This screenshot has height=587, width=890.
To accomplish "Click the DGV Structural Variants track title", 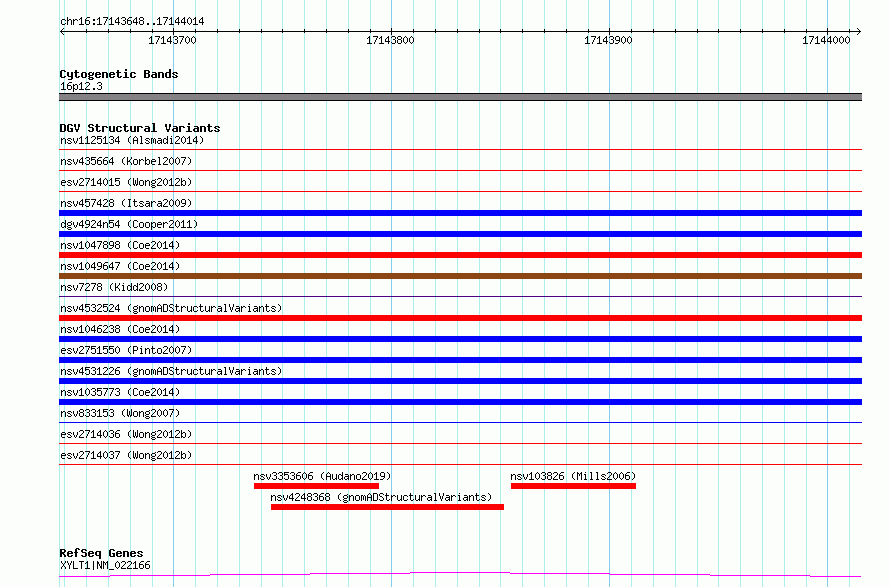I will [140, 128].
